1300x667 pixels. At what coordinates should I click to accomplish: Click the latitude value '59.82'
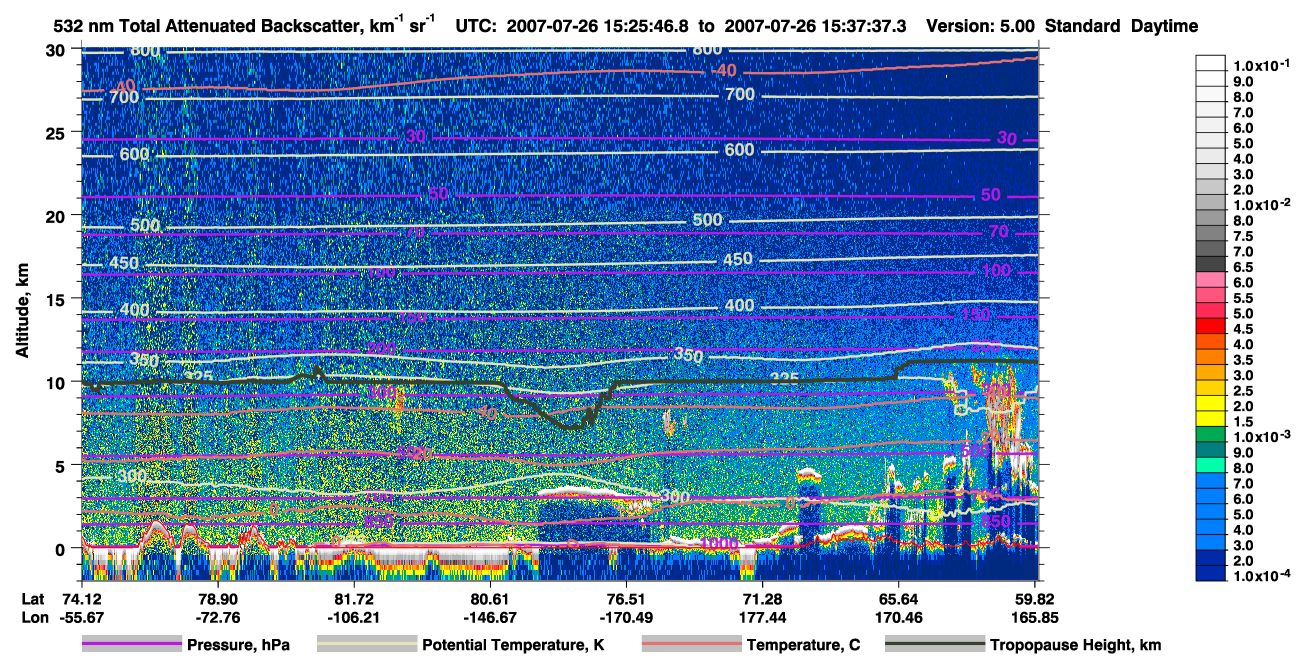coord(1034,599)
